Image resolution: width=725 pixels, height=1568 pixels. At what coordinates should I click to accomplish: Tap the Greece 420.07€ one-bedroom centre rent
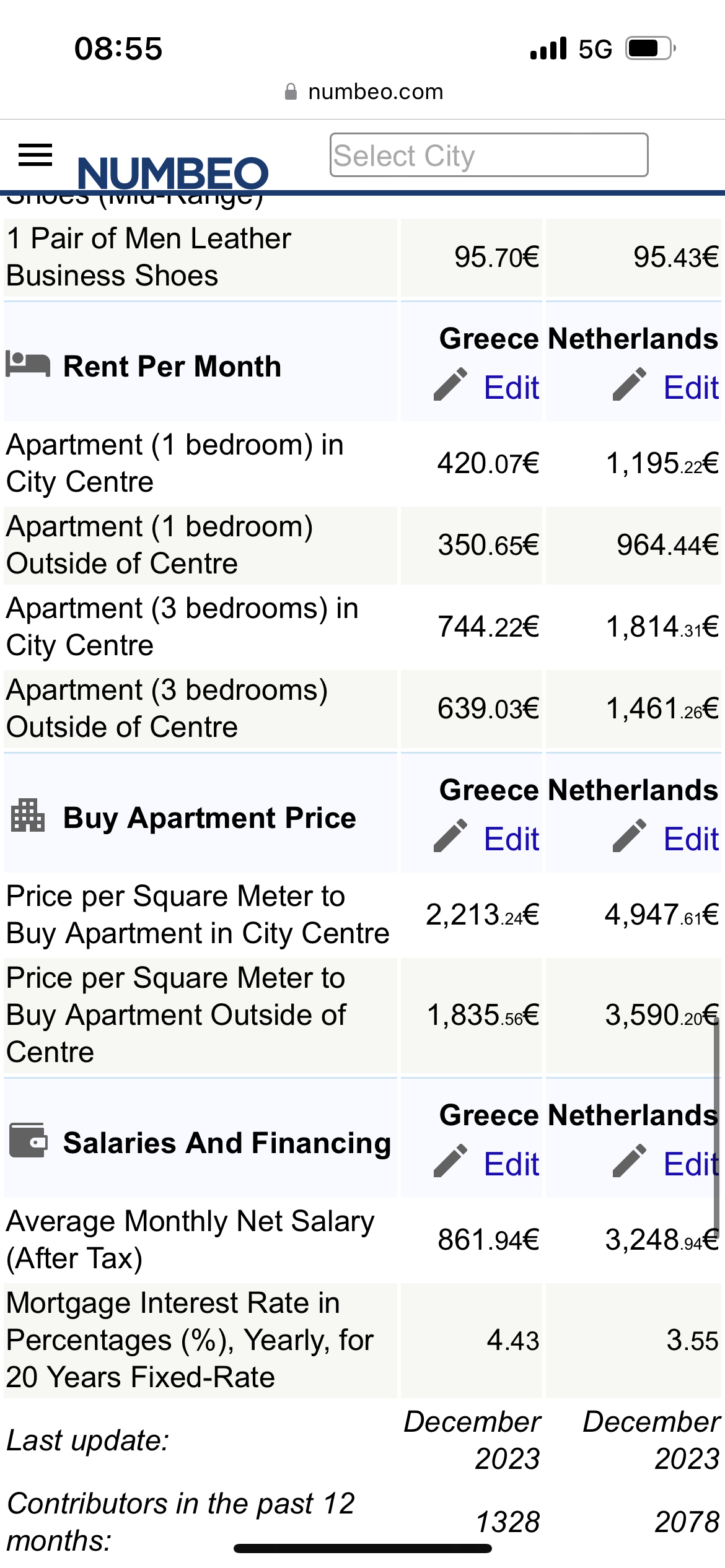click(x=488, y=463)
